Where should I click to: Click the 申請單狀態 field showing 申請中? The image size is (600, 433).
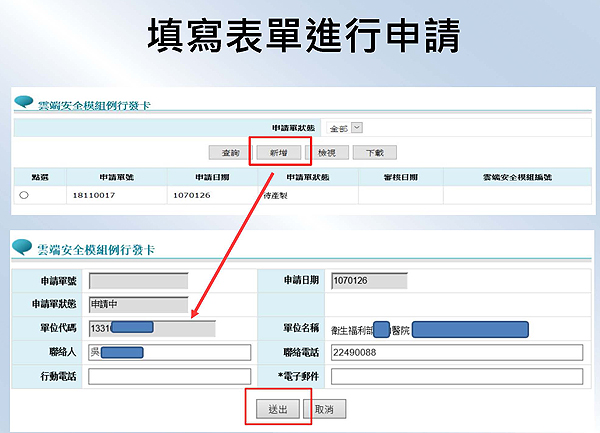point(138,305)
